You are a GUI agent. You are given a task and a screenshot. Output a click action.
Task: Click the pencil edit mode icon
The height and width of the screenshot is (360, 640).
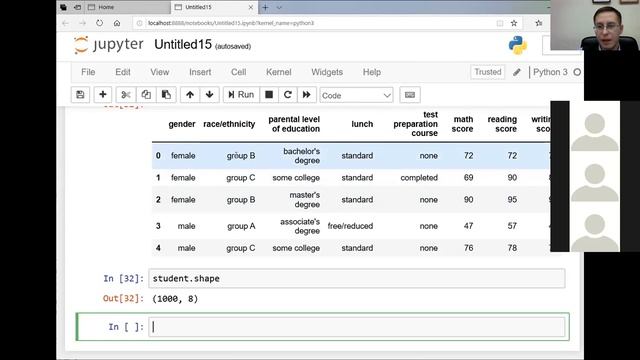coord(517,72)
